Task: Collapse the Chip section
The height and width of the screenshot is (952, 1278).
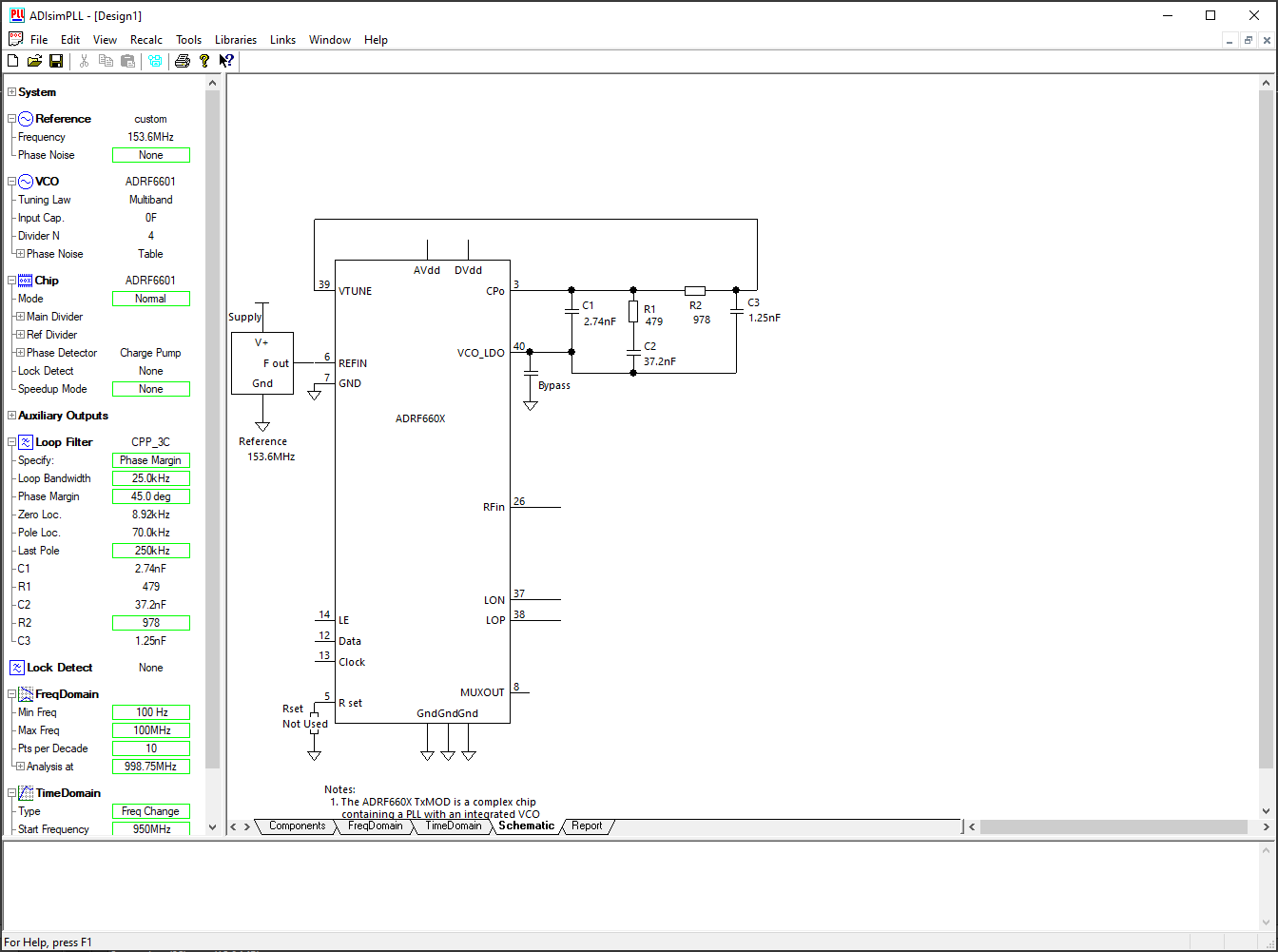Action: point(11,281)
